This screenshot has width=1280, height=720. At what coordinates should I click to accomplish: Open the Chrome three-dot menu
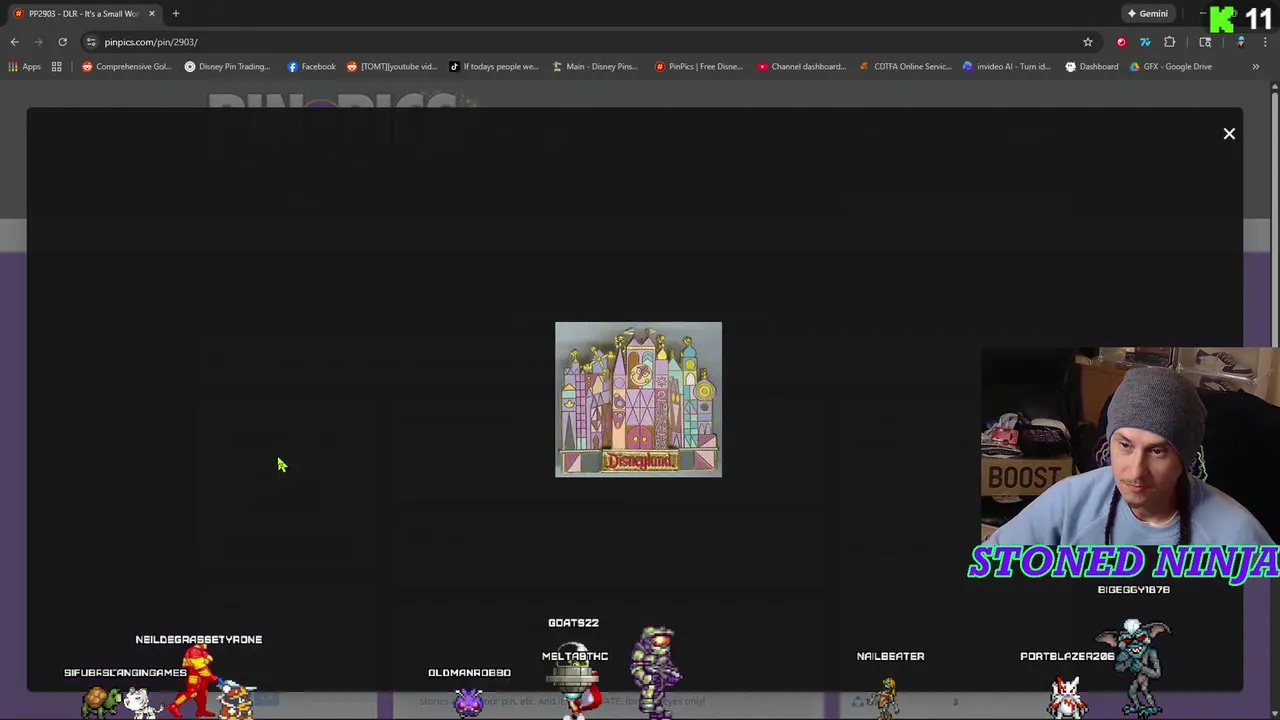(1265, 42)
